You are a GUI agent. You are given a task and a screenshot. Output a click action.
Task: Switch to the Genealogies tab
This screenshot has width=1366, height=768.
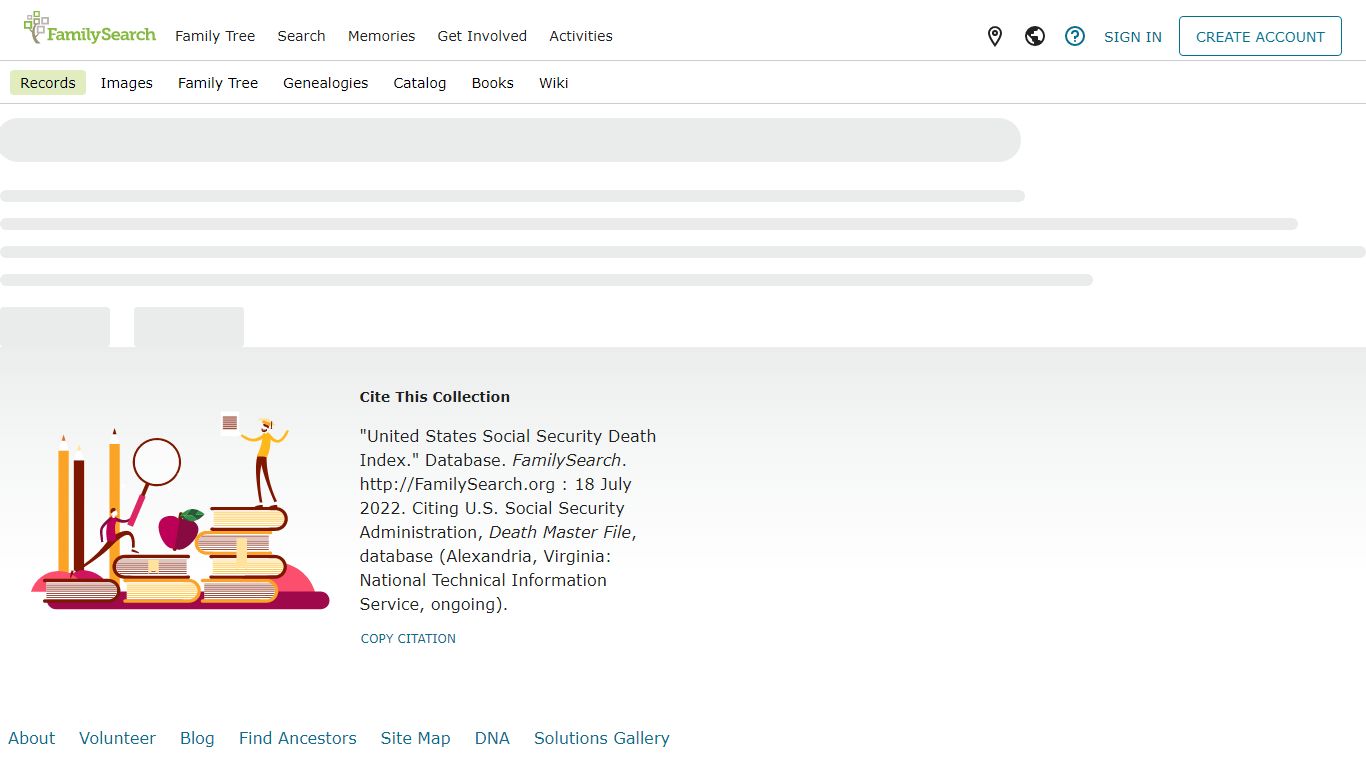326,83
